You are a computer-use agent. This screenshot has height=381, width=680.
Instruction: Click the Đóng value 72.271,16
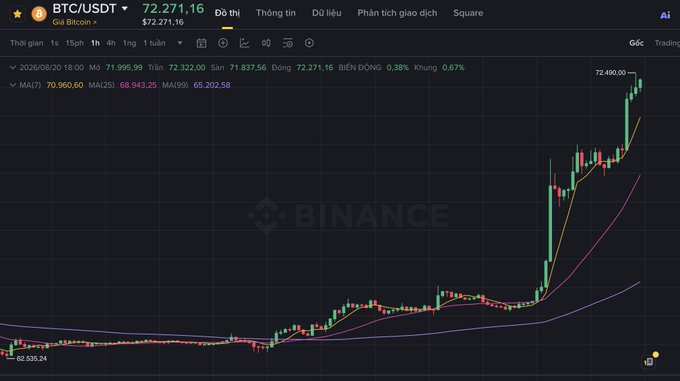(315, 68)
